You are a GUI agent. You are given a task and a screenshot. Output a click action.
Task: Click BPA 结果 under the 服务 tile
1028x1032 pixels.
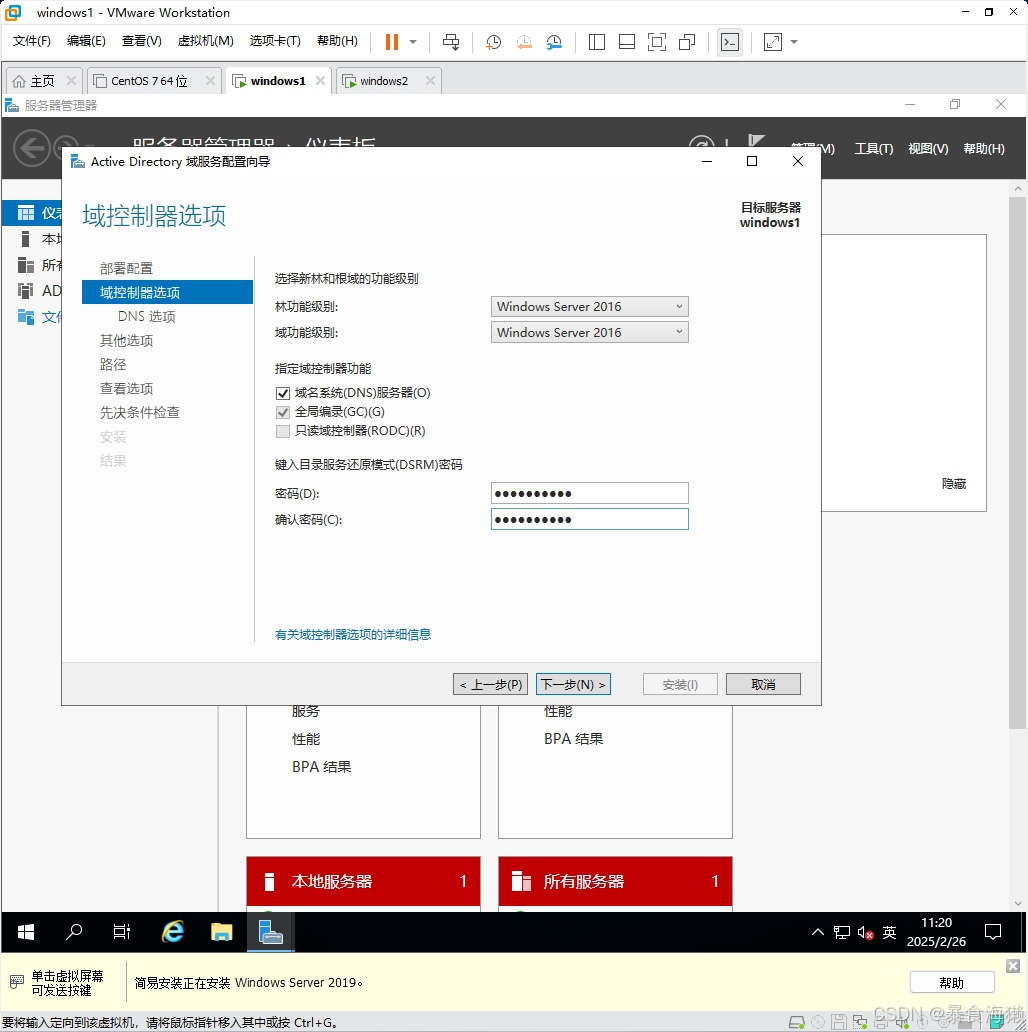pyautogui.click(x=322, y=767)
